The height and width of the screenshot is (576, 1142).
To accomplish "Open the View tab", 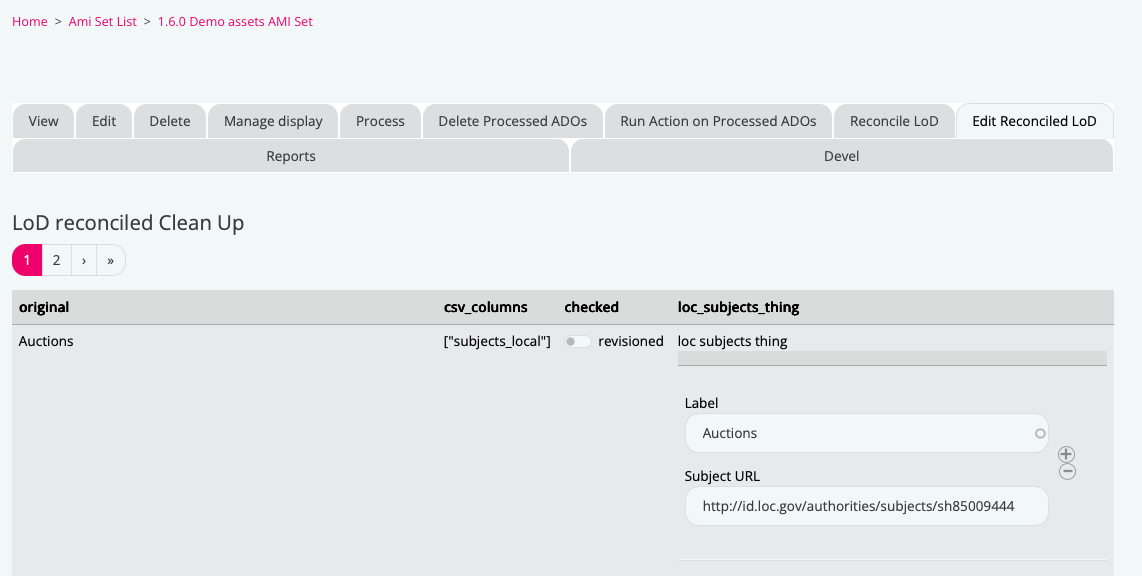I will (43, 121).
